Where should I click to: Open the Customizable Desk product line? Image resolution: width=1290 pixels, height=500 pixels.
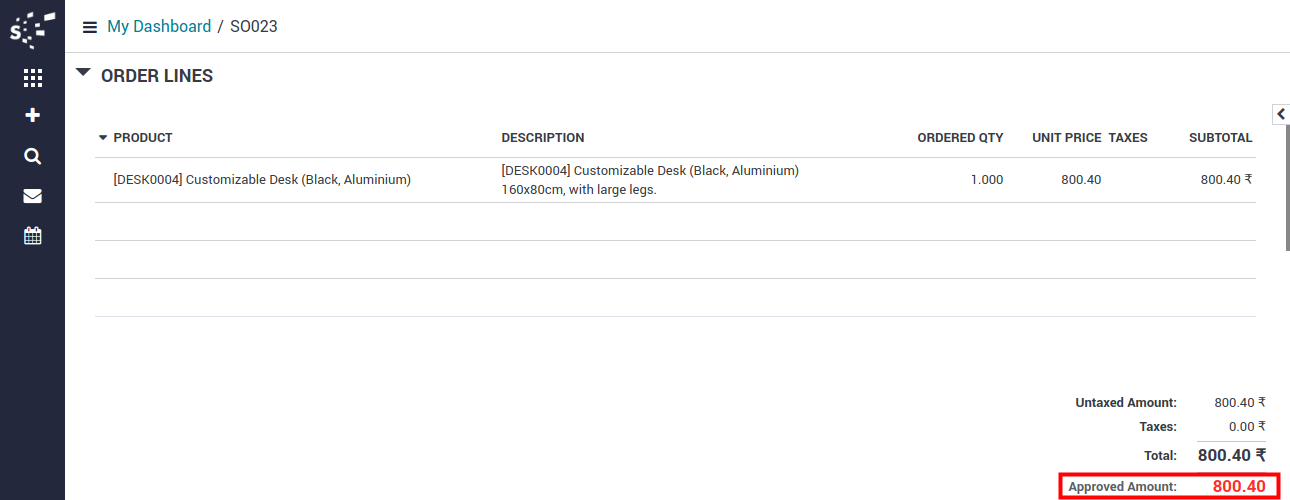pos(262,180)
